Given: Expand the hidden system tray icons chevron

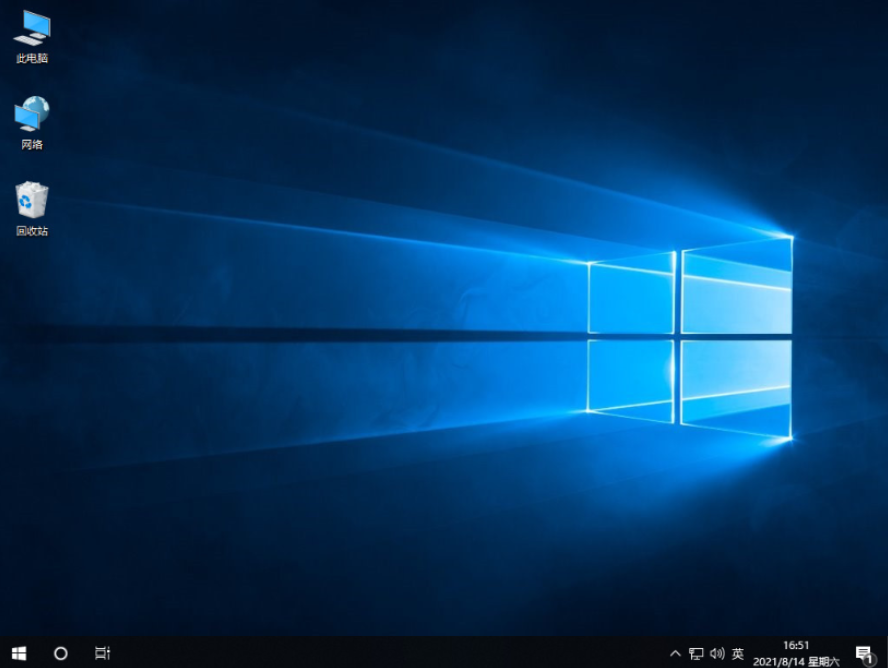Looking at the screenshot, I should [x=677, y=653].
